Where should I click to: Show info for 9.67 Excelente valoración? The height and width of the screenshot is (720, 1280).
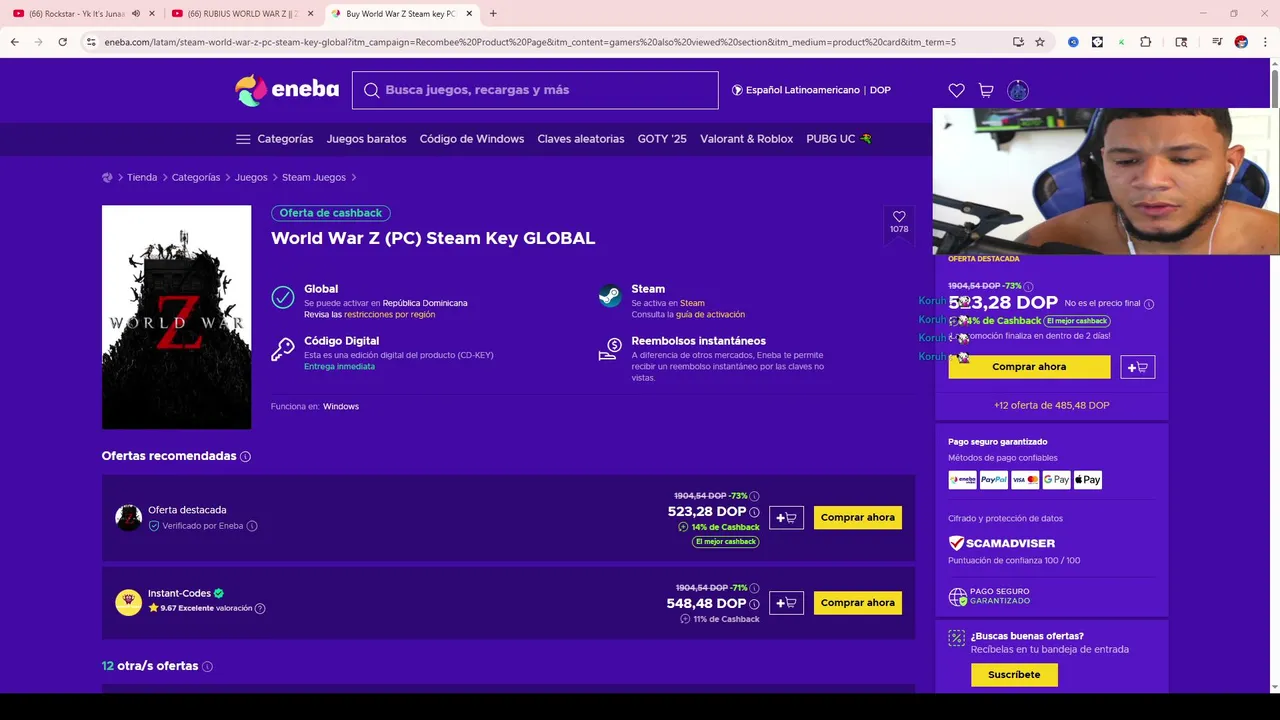coord(260,608)
